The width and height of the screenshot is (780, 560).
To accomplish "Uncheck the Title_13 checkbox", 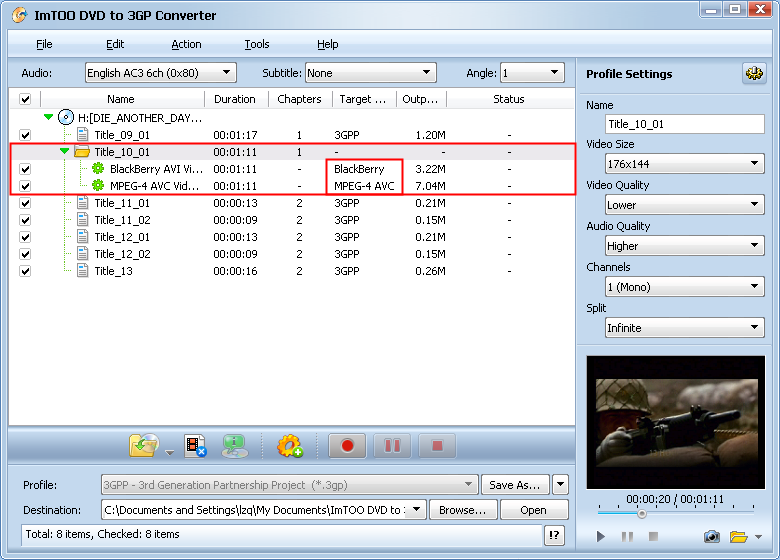I will (25, 271).
